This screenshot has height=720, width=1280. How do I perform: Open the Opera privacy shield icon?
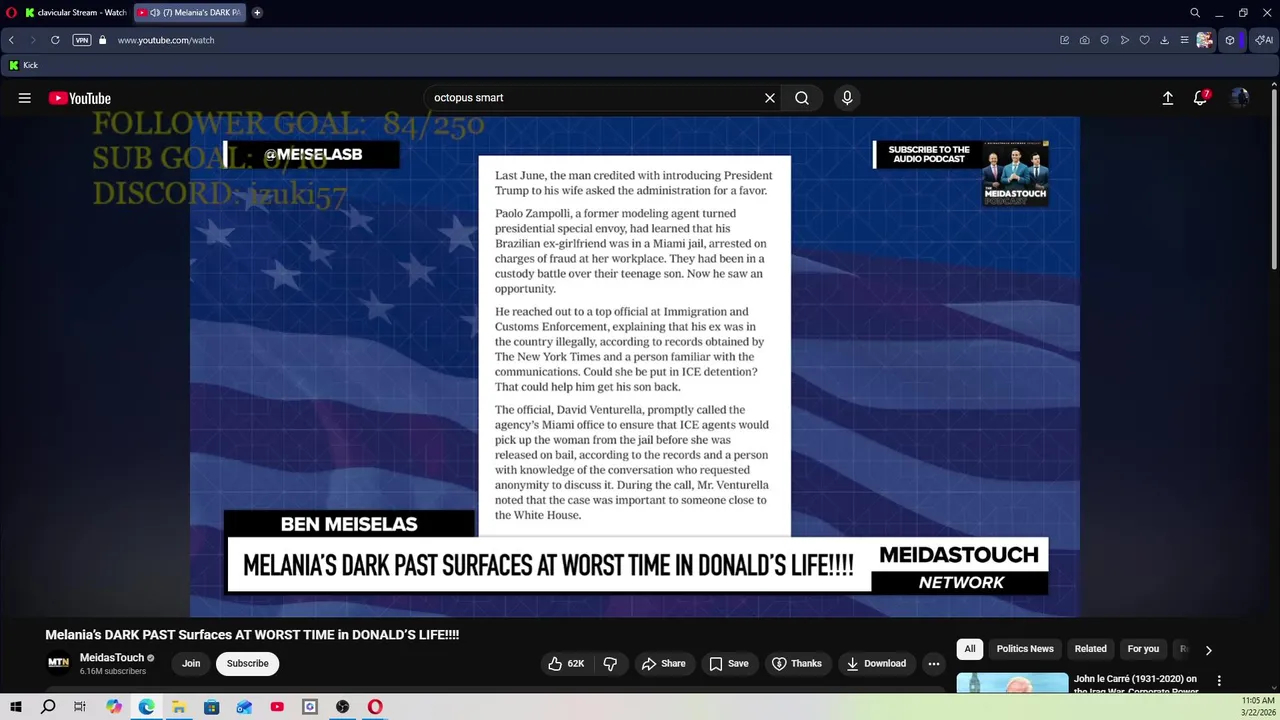1105,40
